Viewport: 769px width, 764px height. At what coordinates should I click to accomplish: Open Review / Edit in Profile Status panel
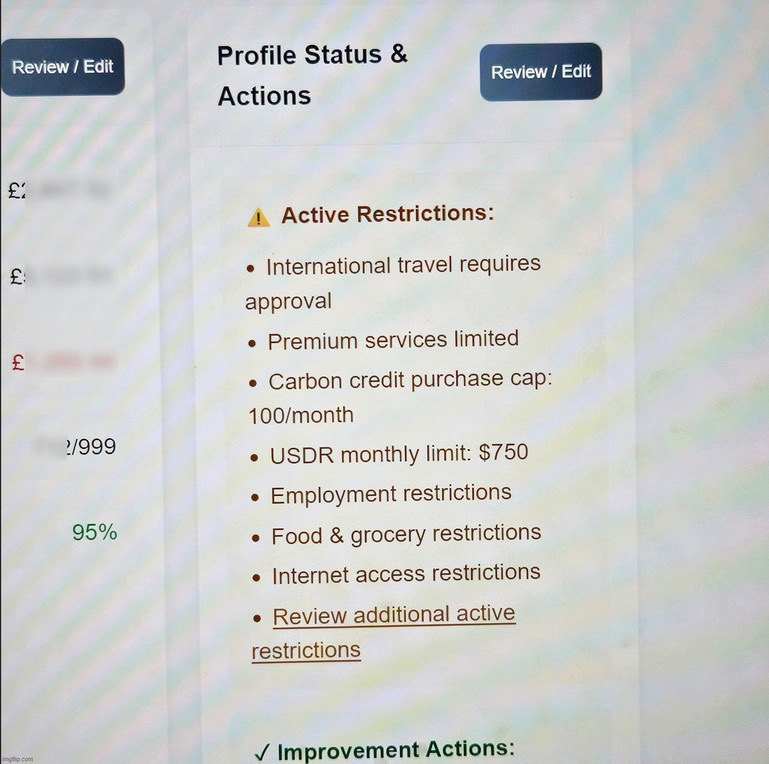point(541,72)
